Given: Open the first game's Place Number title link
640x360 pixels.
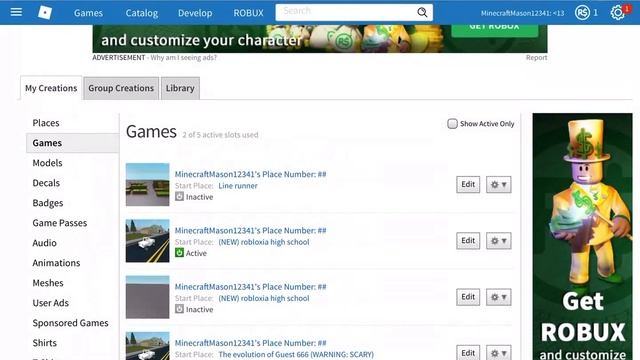Looking at the screenshot, I should click(x=251, y=174).
